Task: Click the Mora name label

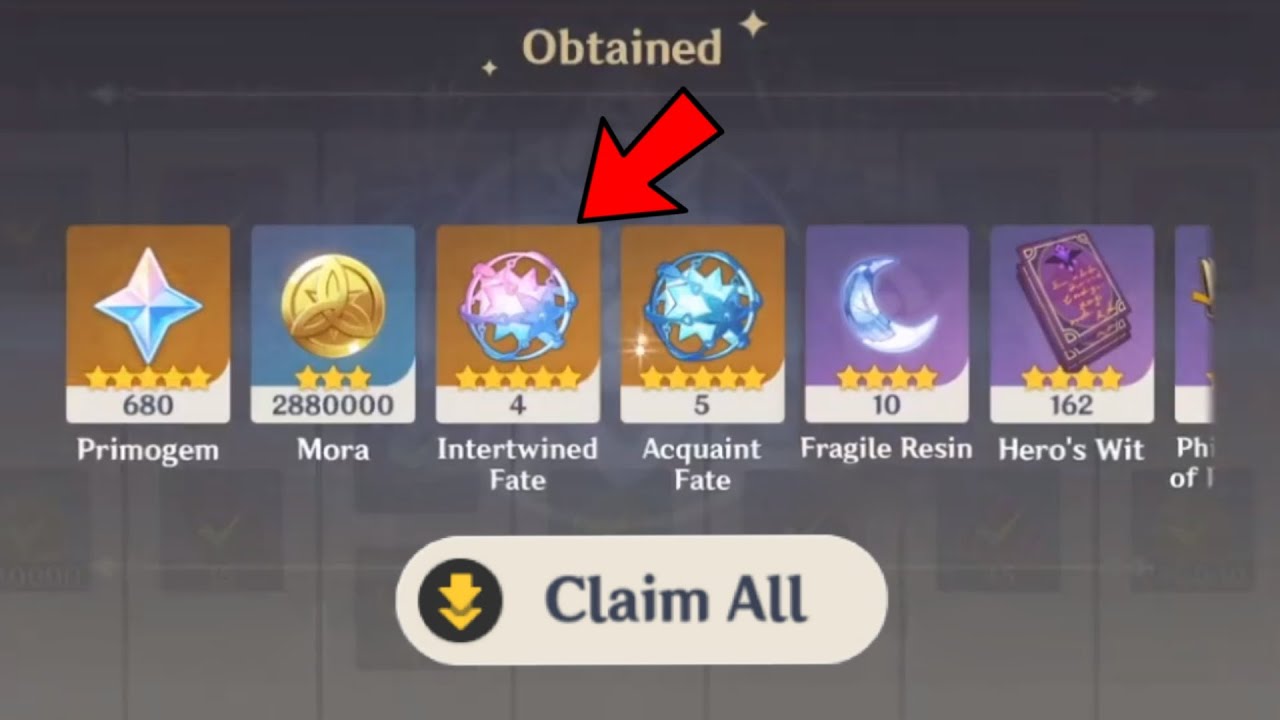Action: (333, 450)
